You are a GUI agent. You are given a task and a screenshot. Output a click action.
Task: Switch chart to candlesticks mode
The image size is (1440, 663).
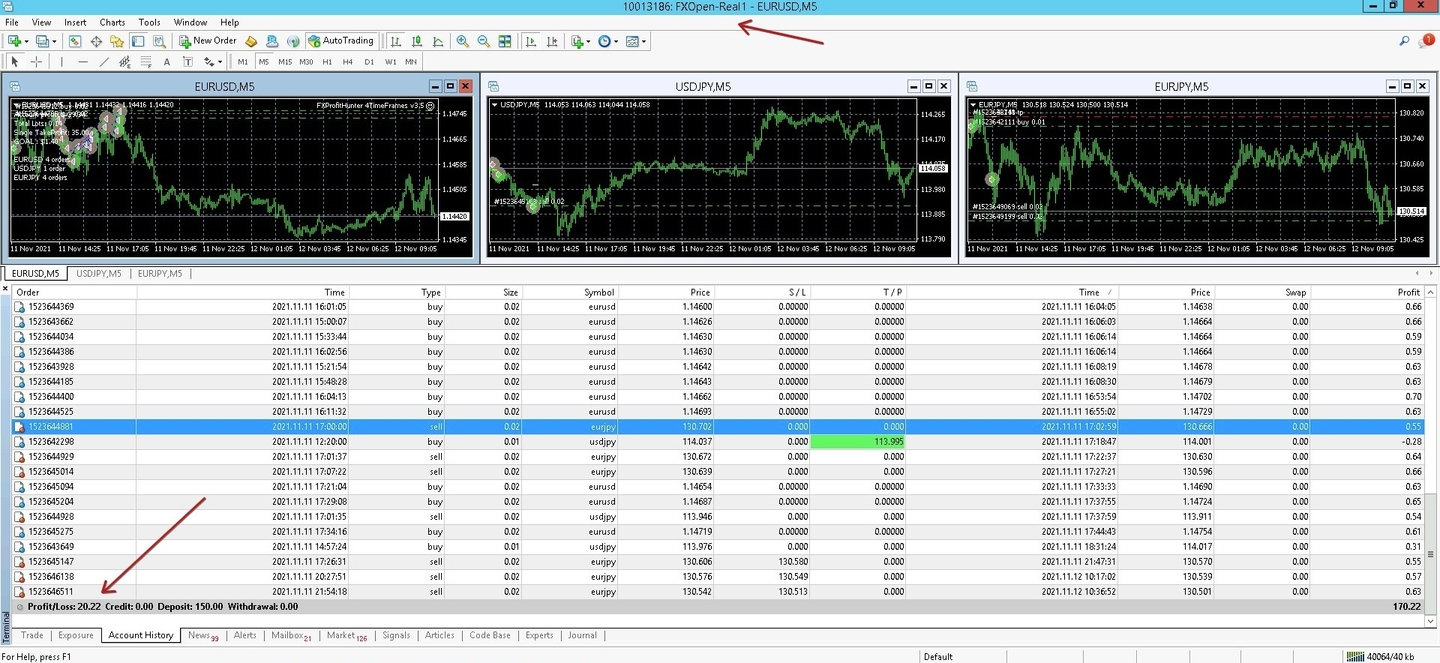click(417, 41)
